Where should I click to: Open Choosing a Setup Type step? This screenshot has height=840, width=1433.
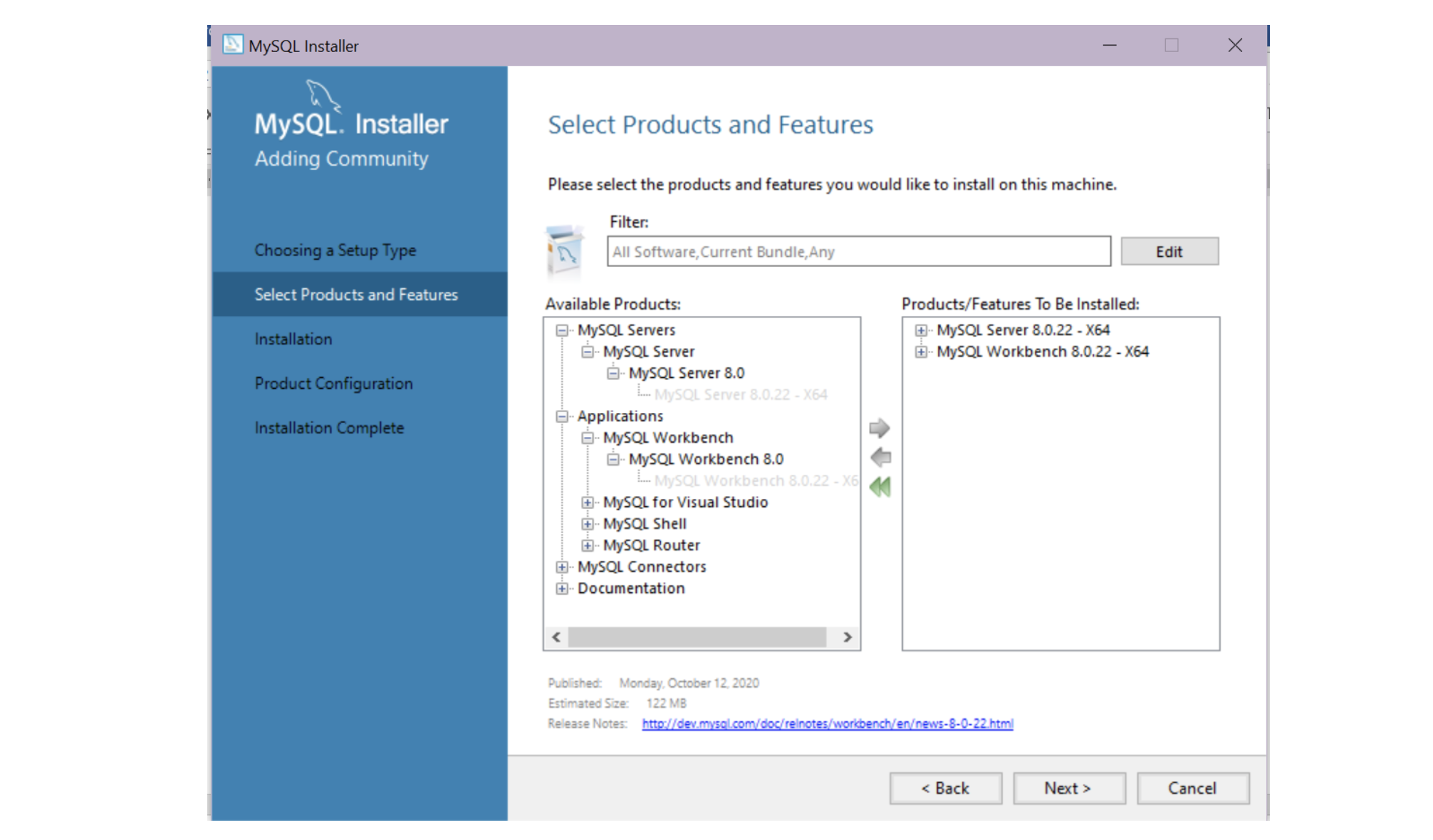tap(335, 251)
